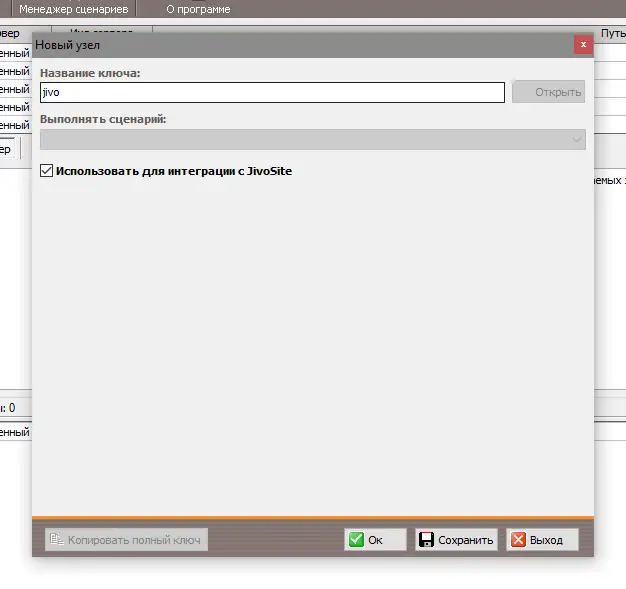Click the Сохранить button

(x=456, y=539)
